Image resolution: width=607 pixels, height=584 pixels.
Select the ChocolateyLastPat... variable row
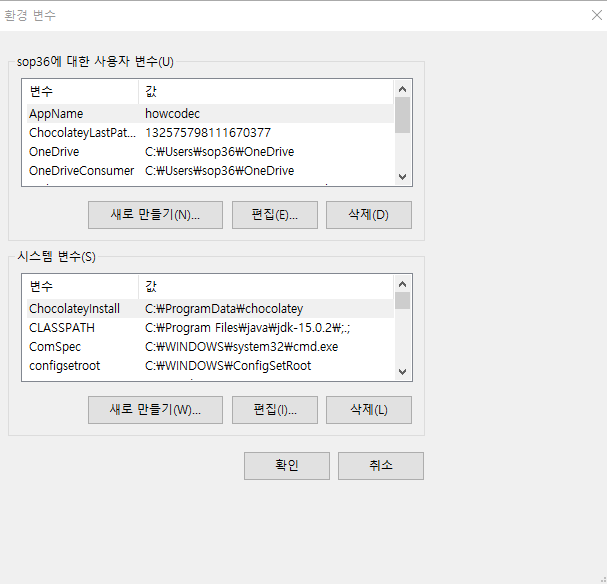[x=210, y=133]
